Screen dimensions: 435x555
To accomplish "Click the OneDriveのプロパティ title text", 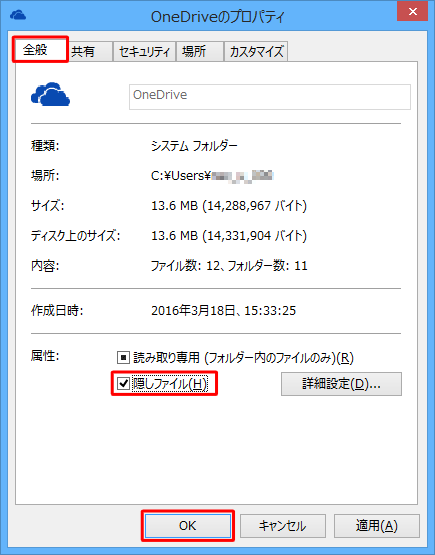I will 217,17.
